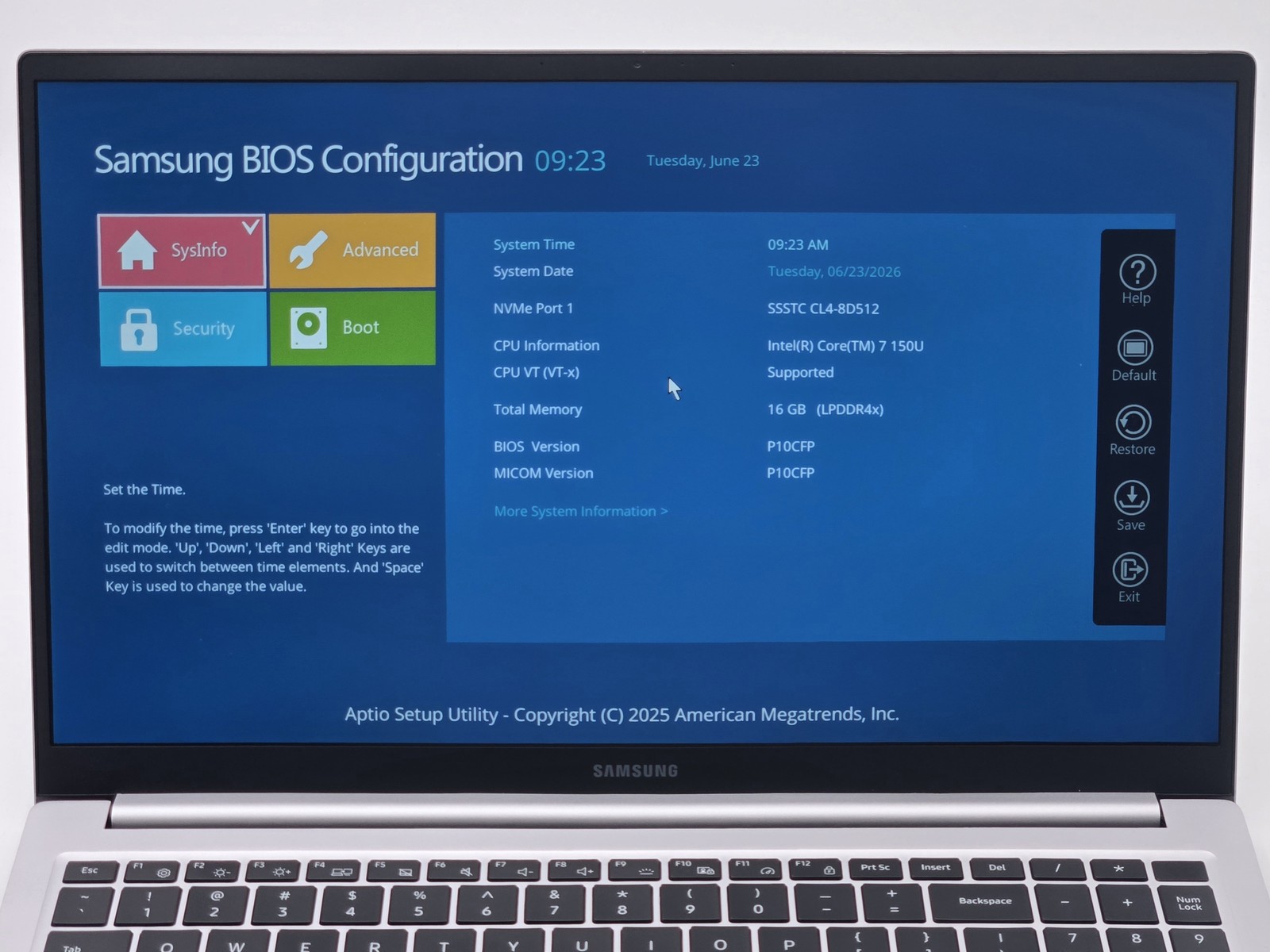Click the Supported value for CPU VT
Screen dimensions: 1270x952
click(x=800, y=373)
